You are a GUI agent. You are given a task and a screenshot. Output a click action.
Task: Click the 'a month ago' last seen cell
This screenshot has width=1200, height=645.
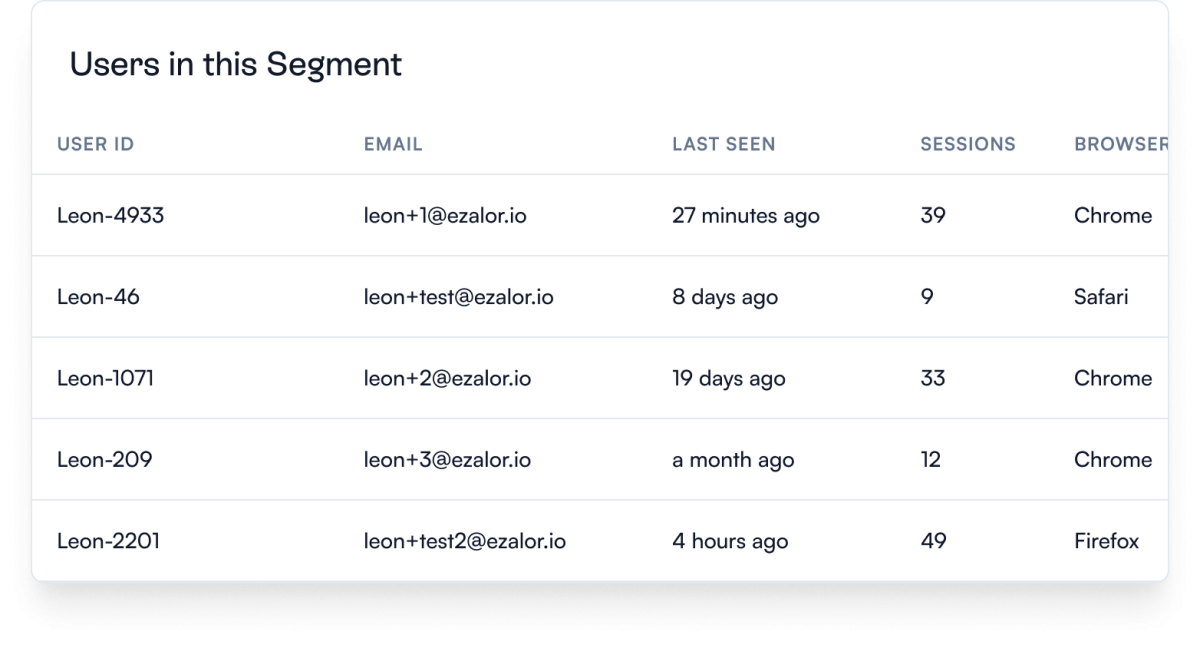[x=733, y=461]
